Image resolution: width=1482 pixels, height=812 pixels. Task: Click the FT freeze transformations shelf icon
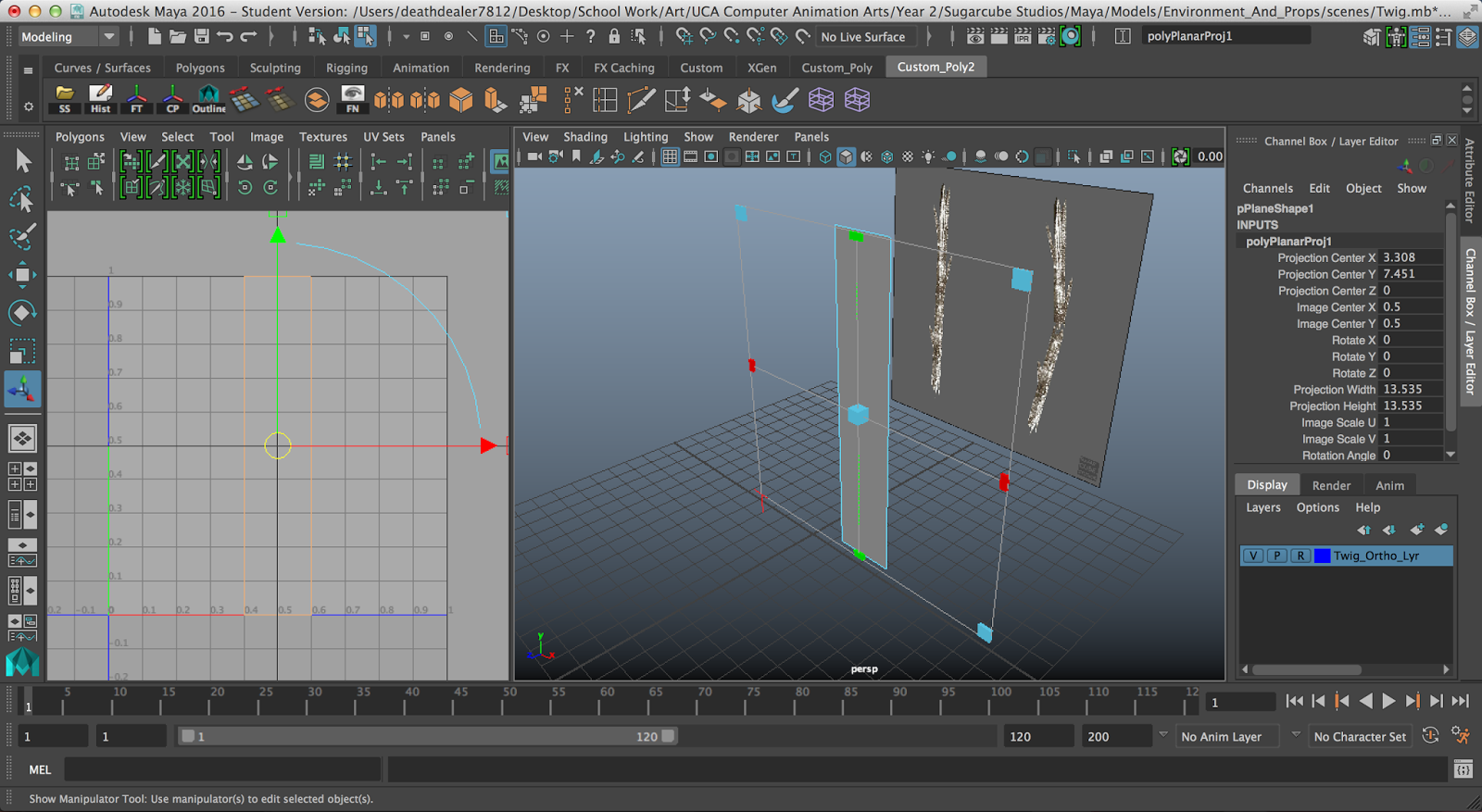coord(136,99)
